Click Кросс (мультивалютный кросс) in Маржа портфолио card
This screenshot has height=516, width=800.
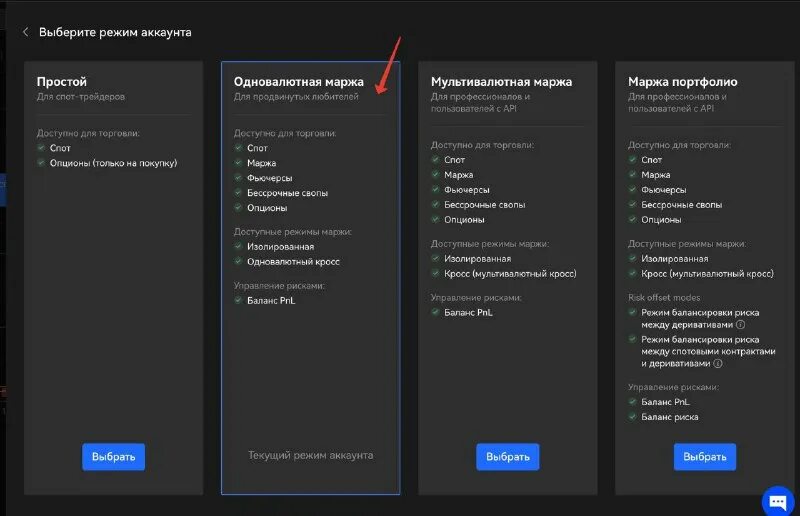click(x=707, y=274)
